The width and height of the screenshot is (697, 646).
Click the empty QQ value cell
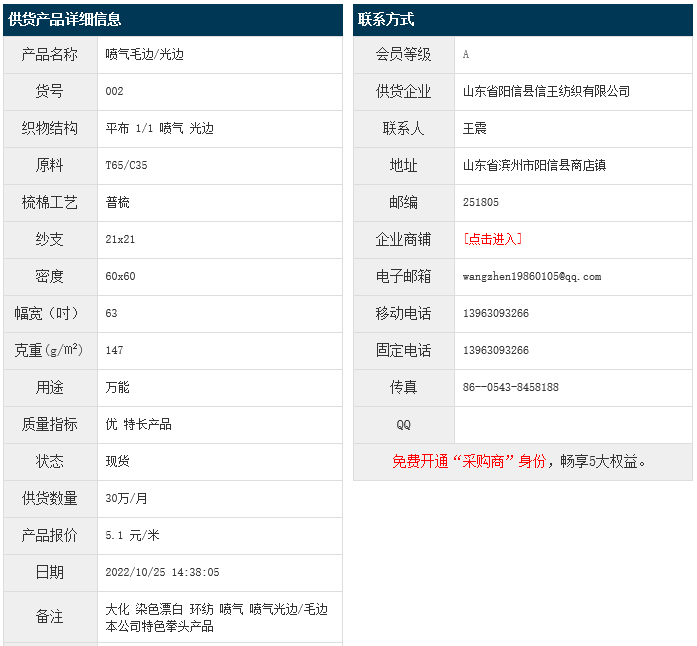pos(573,424)
